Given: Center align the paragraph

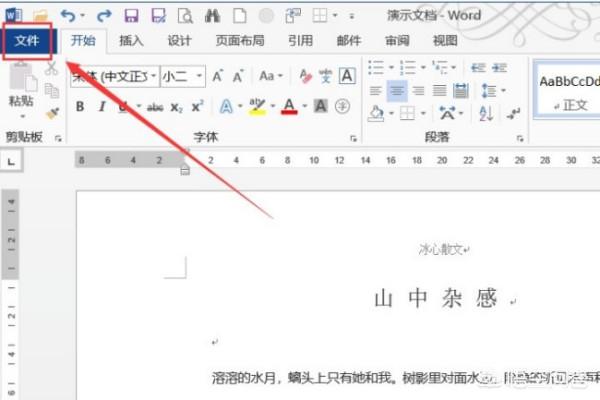Looking at the screenshot, I should [x=396, y=89].
